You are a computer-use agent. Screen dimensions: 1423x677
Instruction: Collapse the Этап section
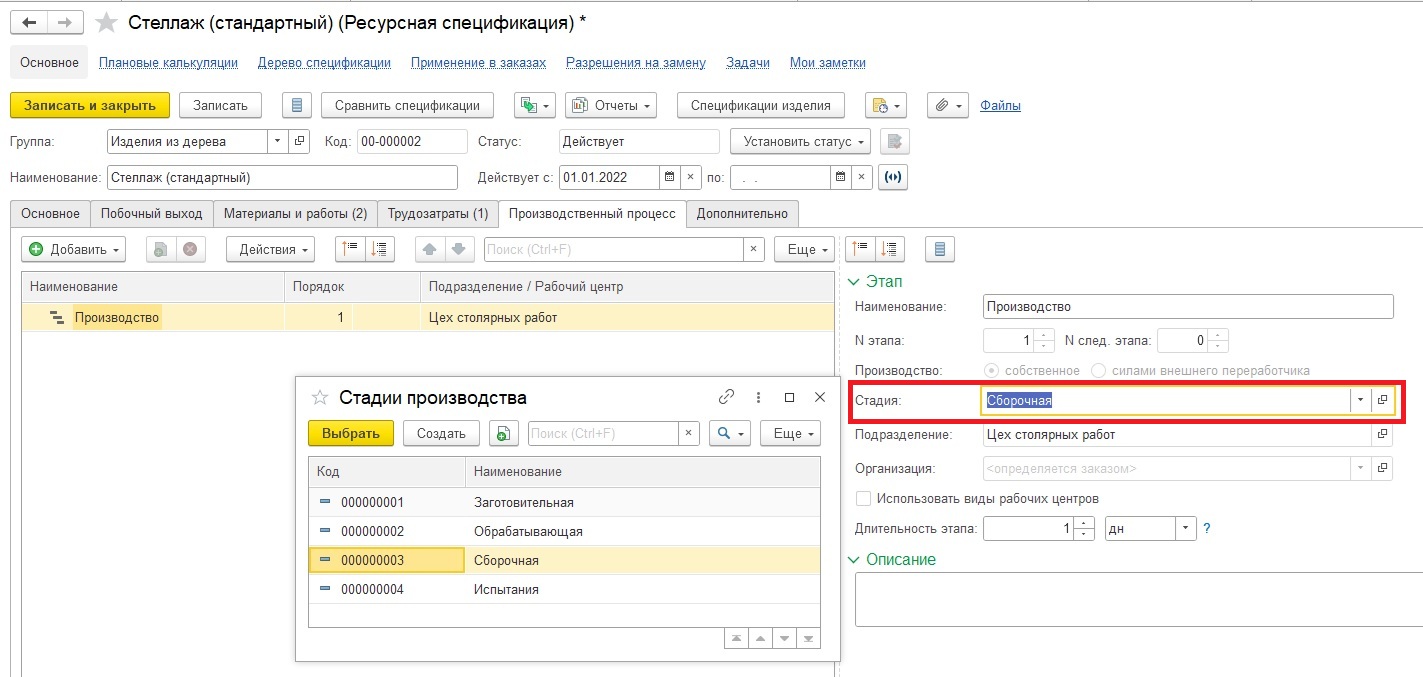coord(854,282)
